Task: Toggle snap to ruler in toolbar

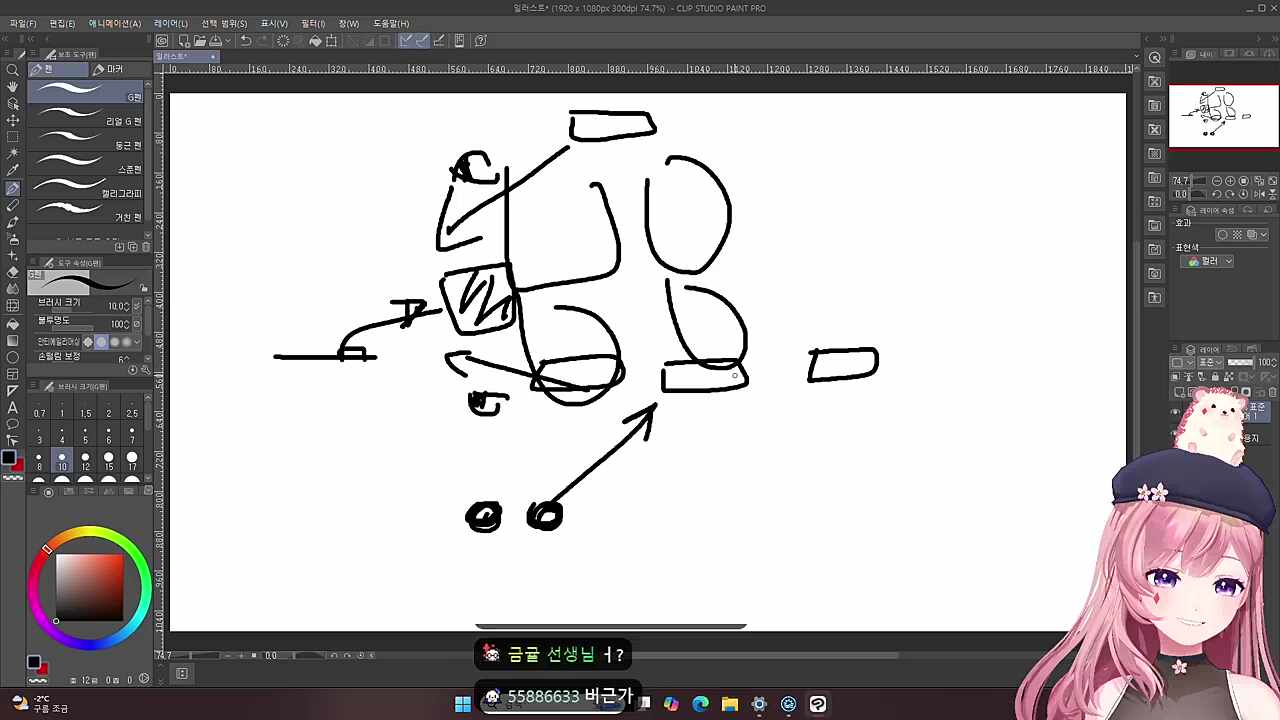Action: 406,41
